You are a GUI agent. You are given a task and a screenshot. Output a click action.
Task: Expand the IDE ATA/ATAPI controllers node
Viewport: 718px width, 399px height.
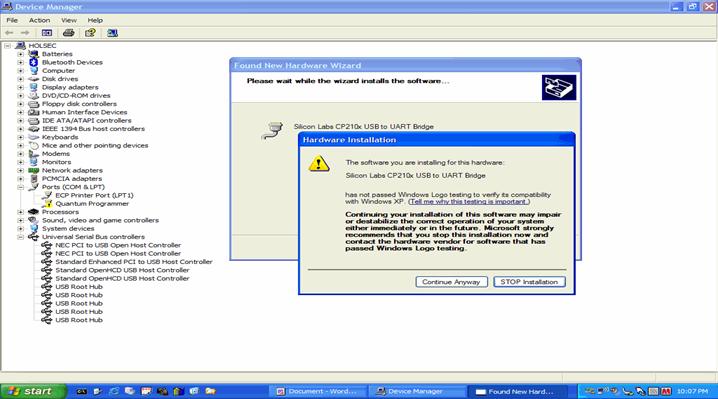(20, 120)
